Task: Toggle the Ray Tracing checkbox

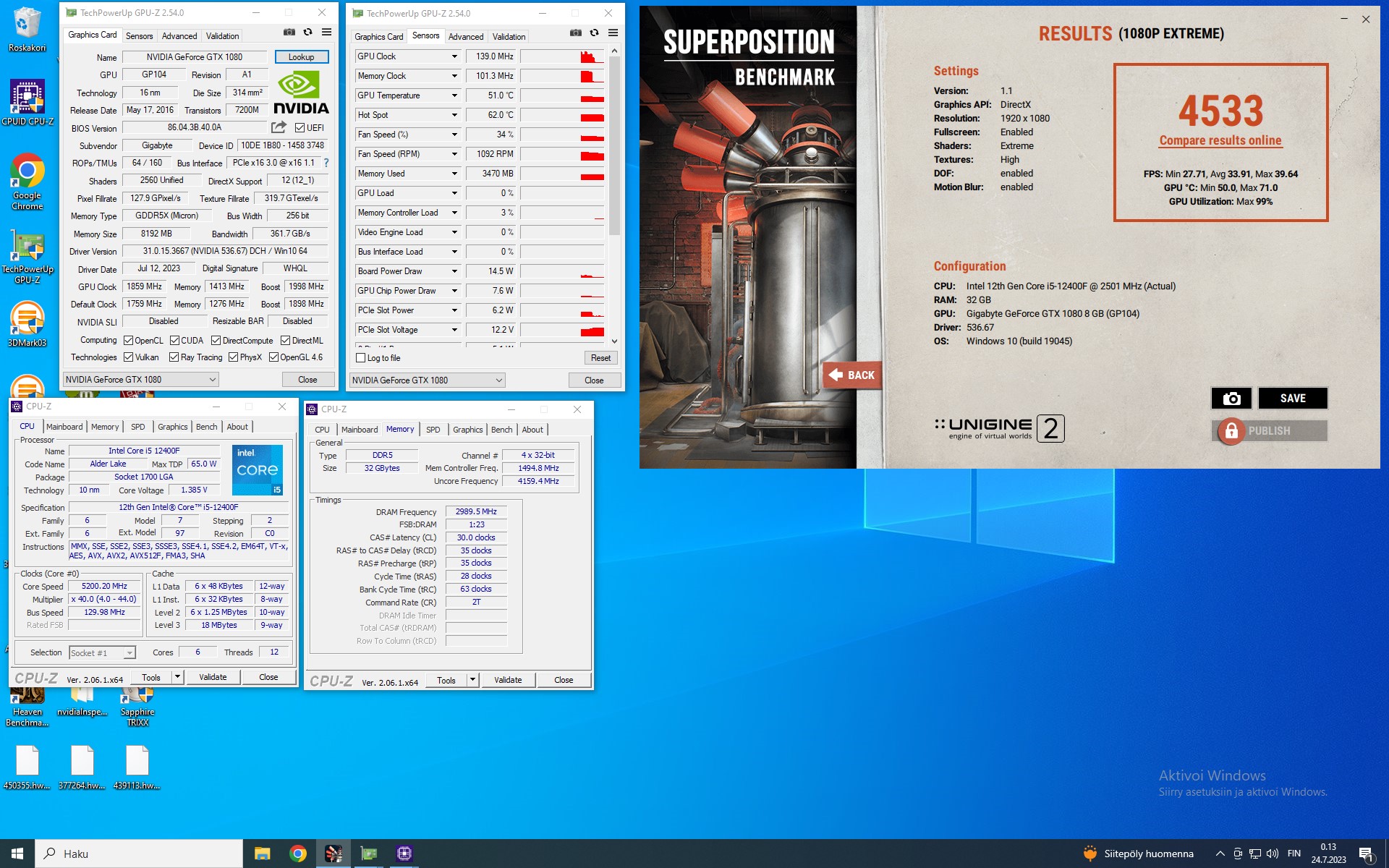Action: tap(174, 357)
